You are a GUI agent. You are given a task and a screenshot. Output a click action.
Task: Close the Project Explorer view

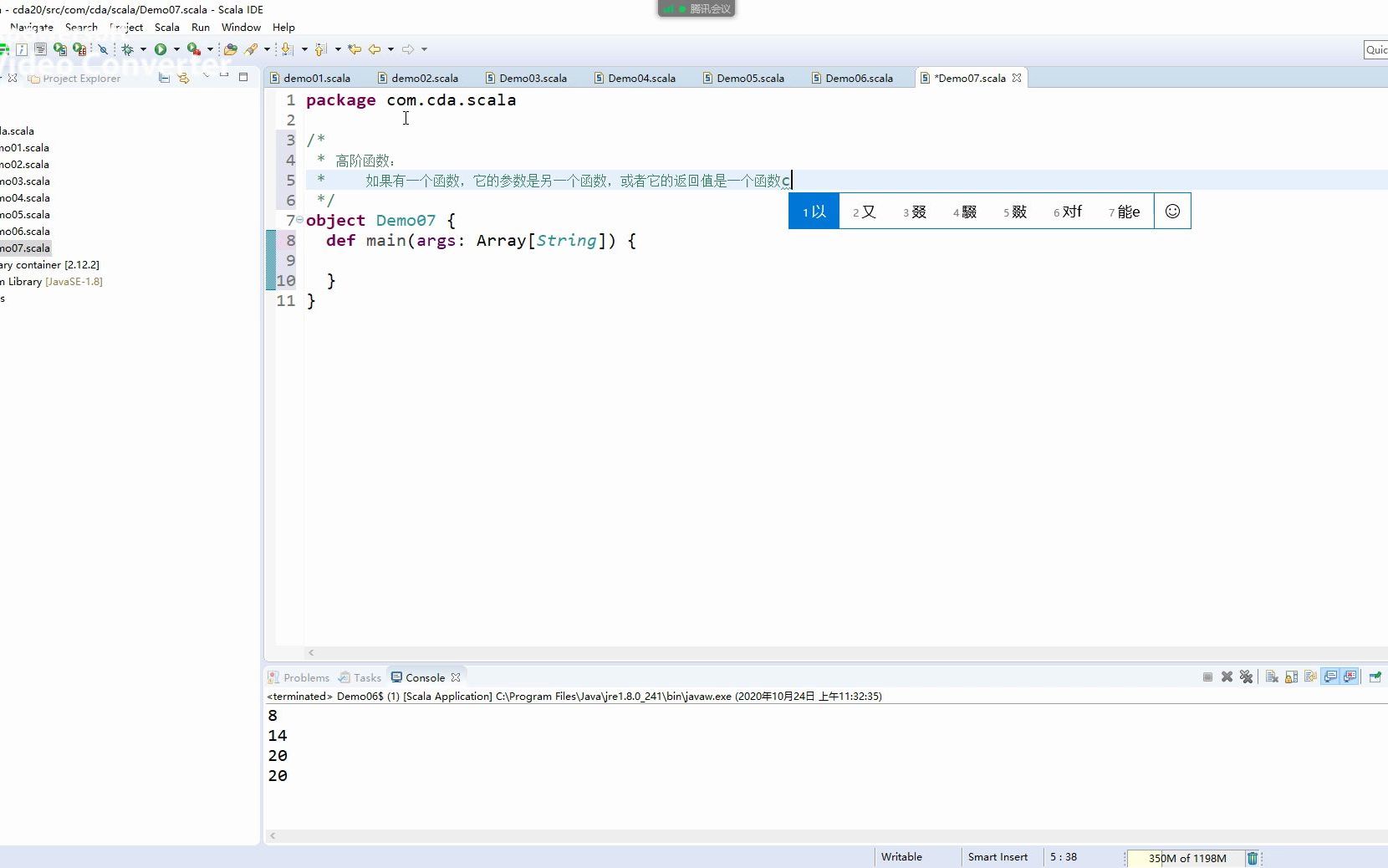[13, 78]
